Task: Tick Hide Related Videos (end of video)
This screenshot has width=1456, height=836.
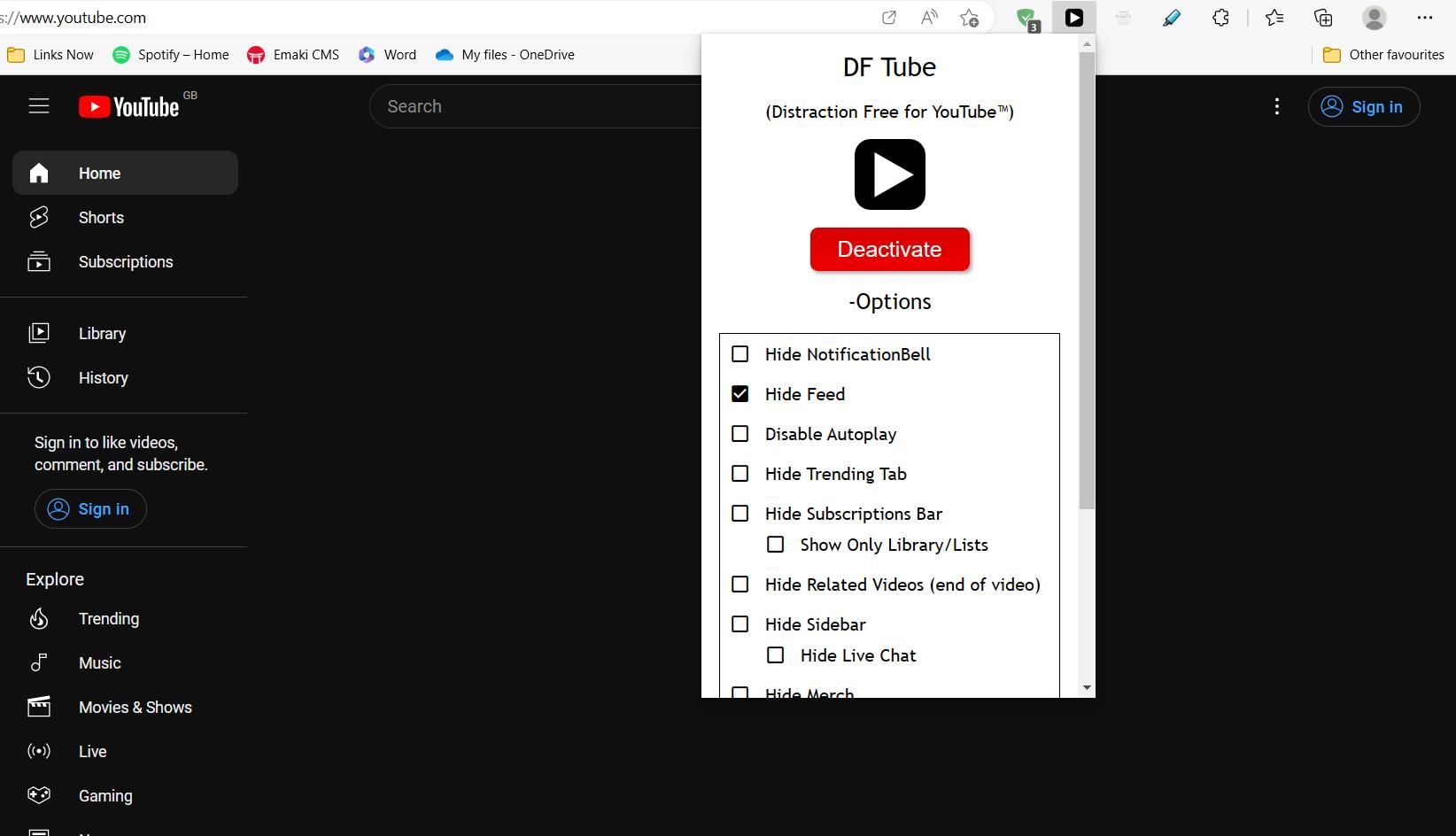Action: click(740, 584)
